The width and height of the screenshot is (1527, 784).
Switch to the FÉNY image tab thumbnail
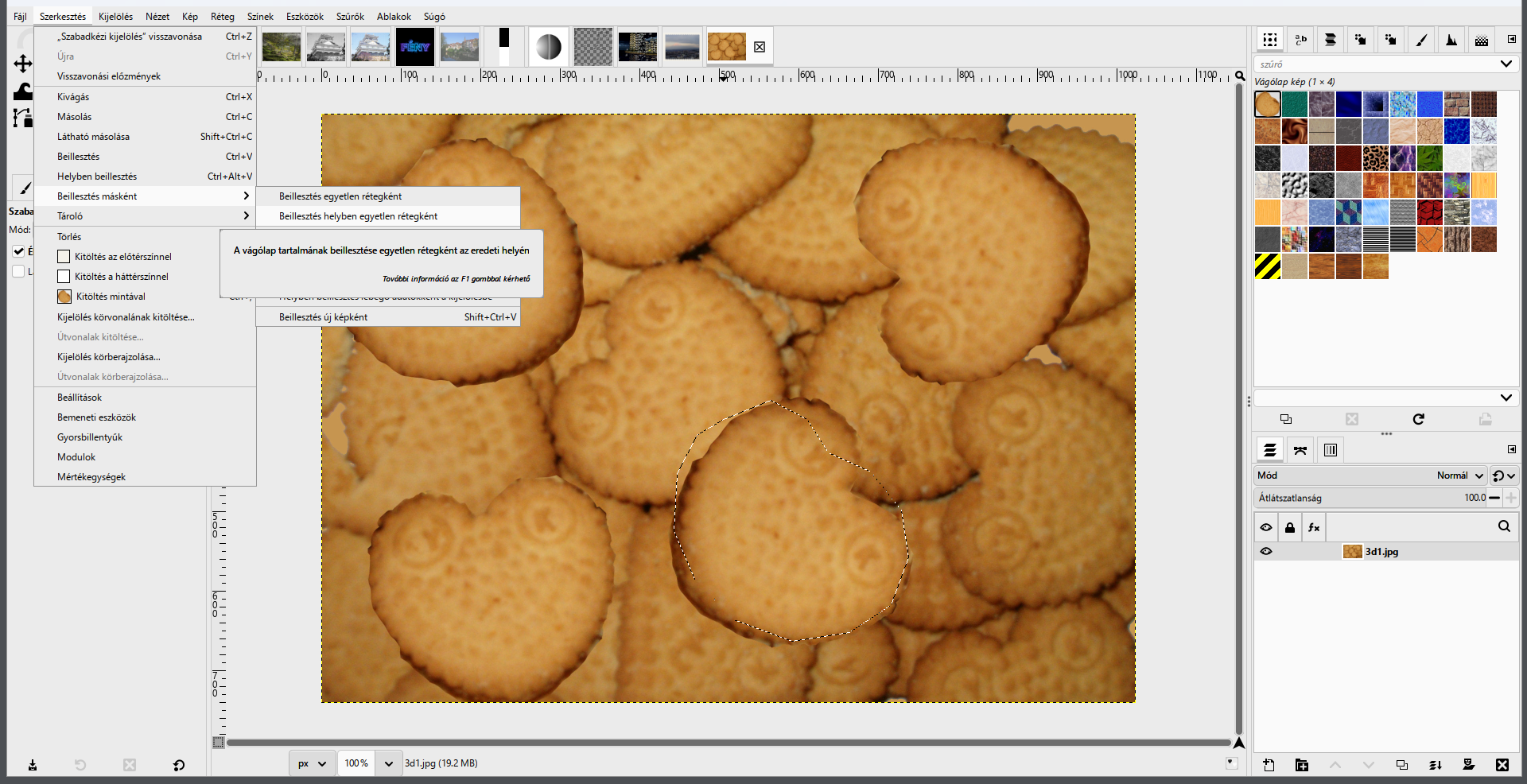click(415, 47)
